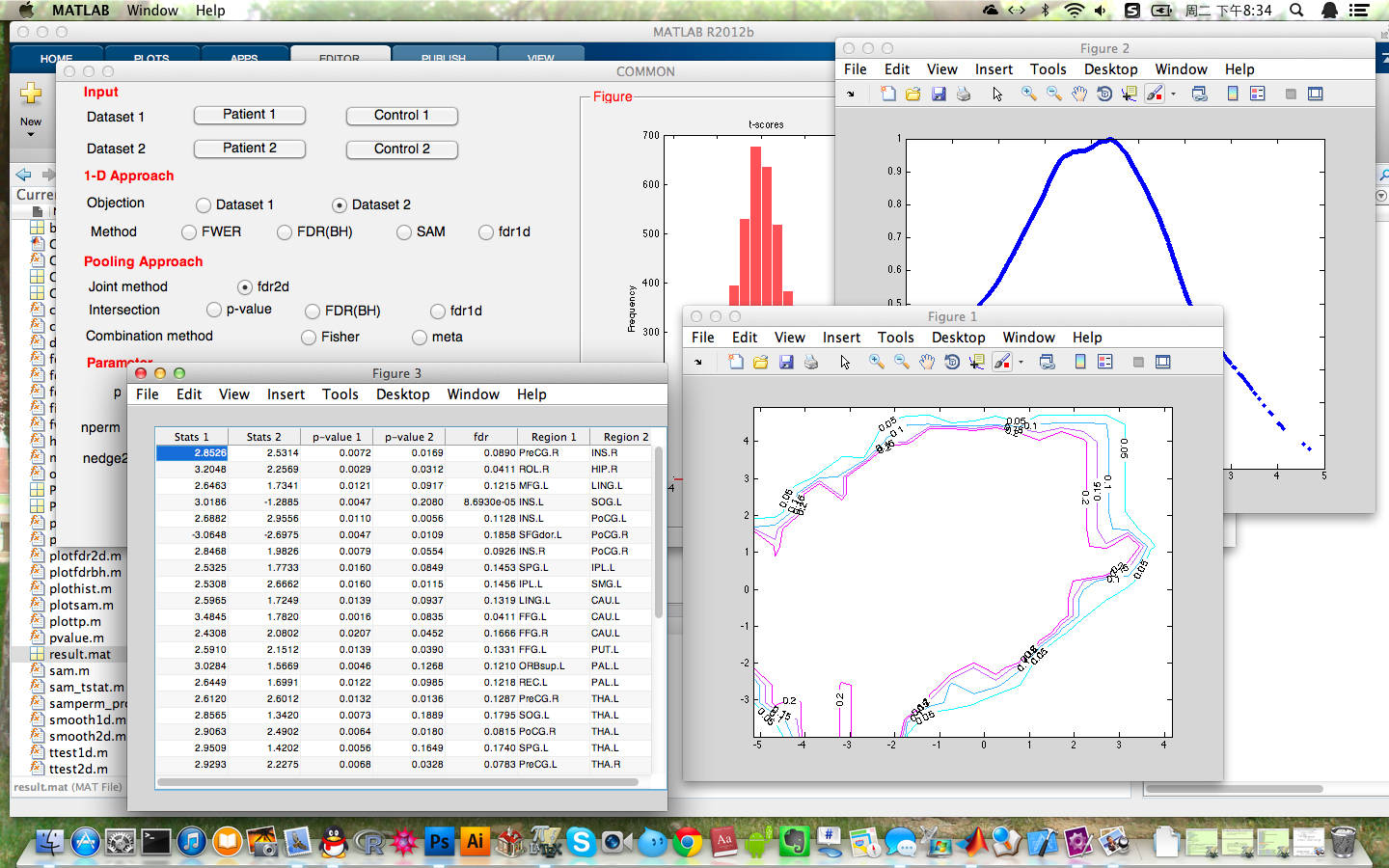Open Brush tool dropdown arrow in Figure 2

1174,95
